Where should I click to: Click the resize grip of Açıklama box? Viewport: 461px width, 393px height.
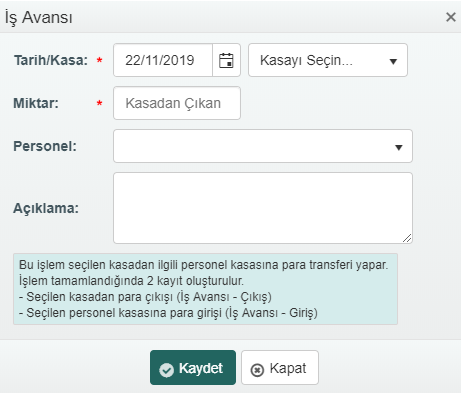(407, 238)
